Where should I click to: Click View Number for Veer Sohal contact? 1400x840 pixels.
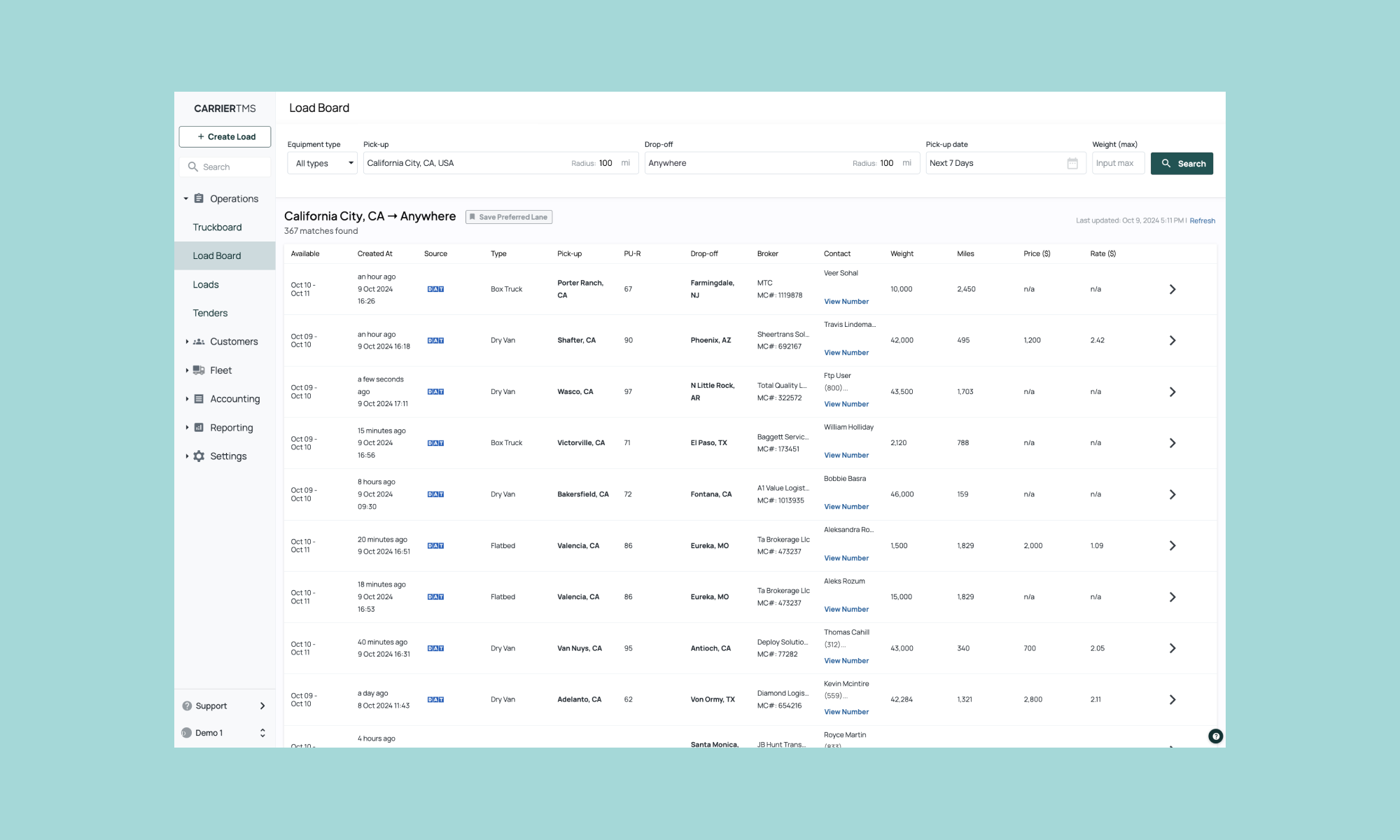pyautogui.click(x=846, y=302)
